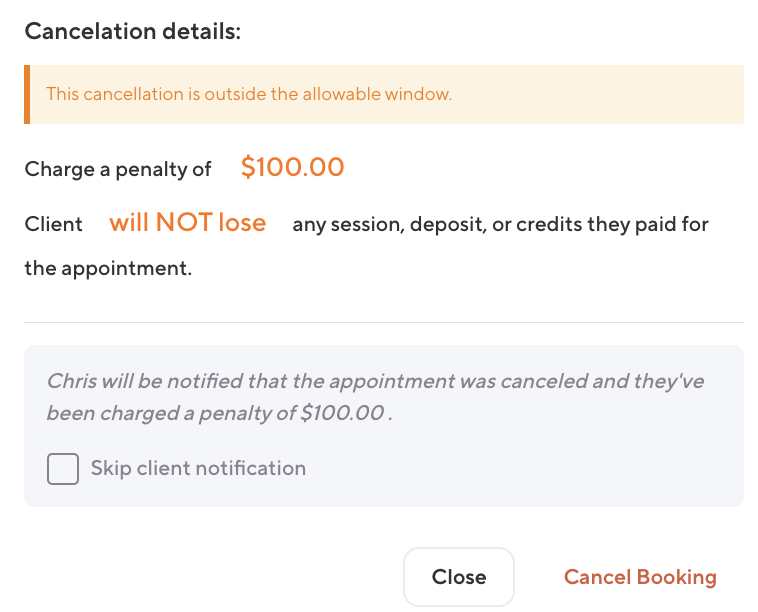
Task: Click the $100.00 amount in the italic message
Action: [343, 413]
